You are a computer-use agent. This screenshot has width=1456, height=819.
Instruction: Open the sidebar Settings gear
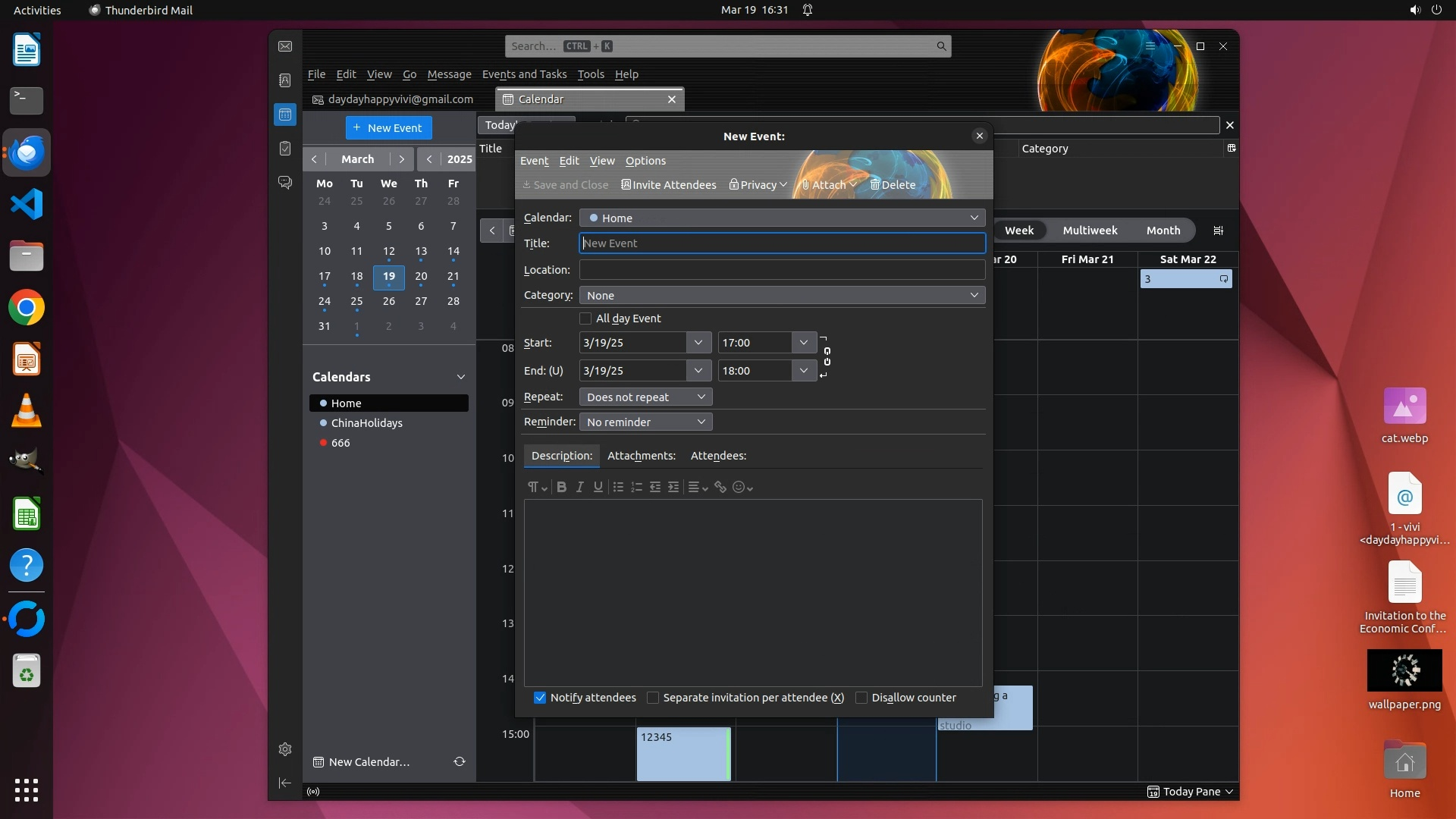point(285,749)
